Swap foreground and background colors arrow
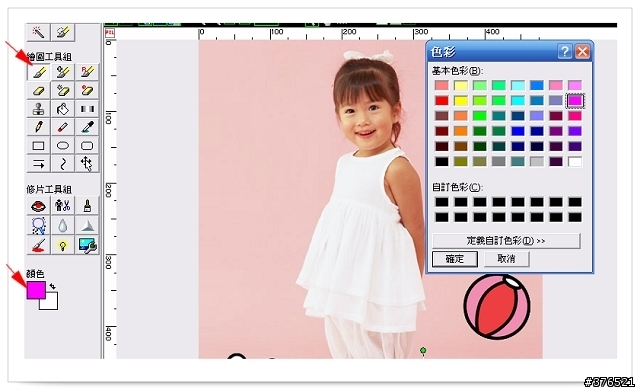This screenshot has height=390, width=640. (x=53, y=286)
